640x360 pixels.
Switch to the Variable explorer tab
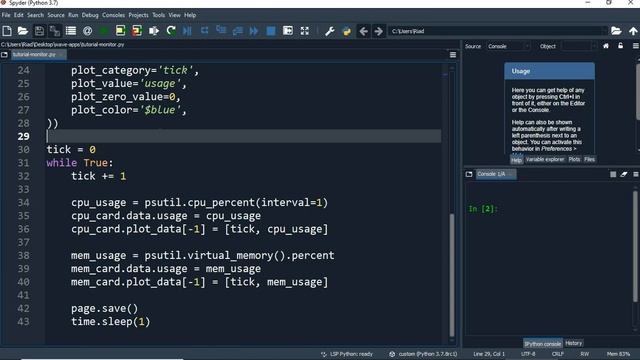point(544,160)
